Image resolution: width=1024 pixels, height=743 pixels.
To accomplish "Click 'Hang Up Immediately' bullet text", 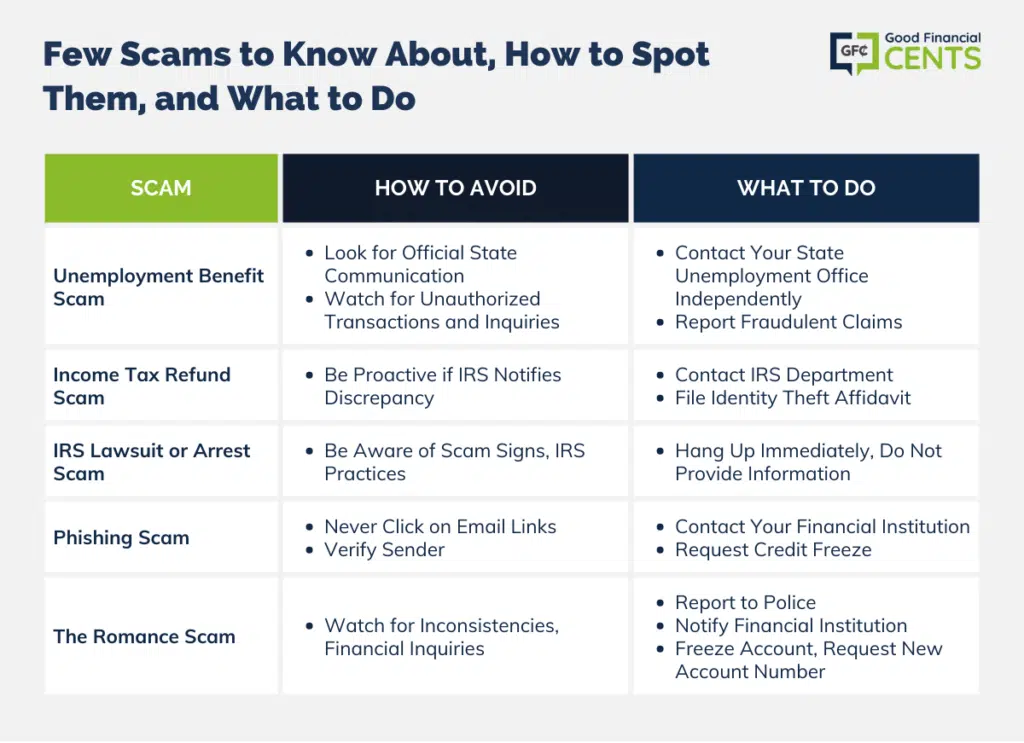I will [808, 462].
